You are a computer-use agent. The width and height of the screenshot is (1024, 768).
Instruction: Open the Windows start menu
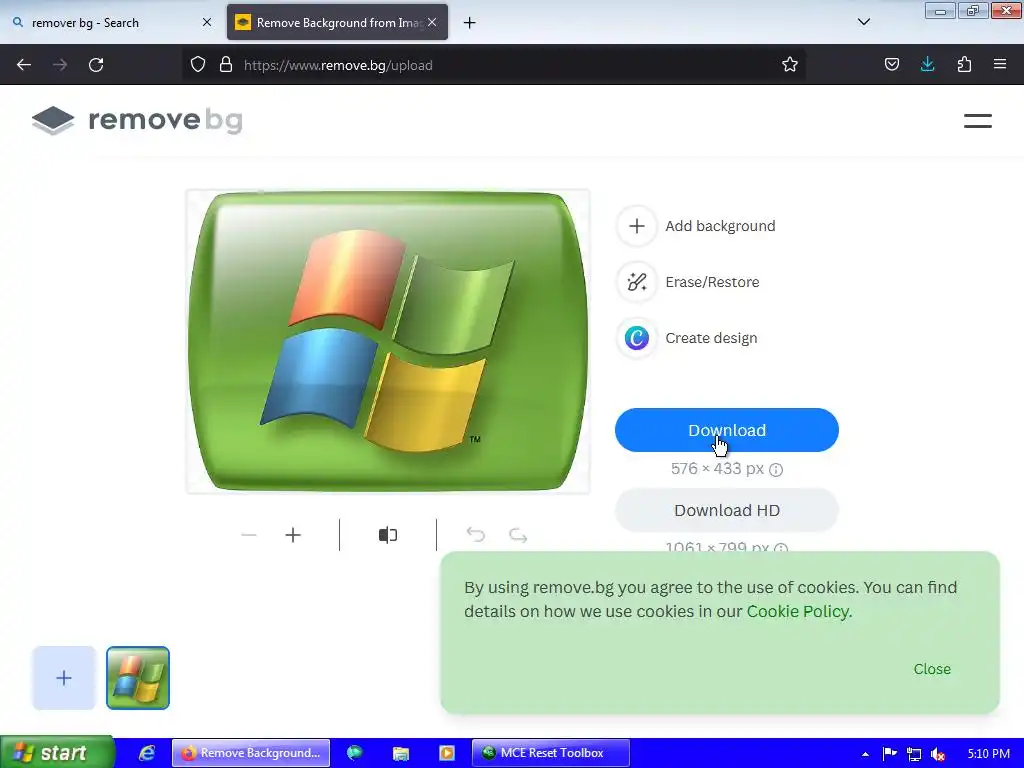pos(57,753)
